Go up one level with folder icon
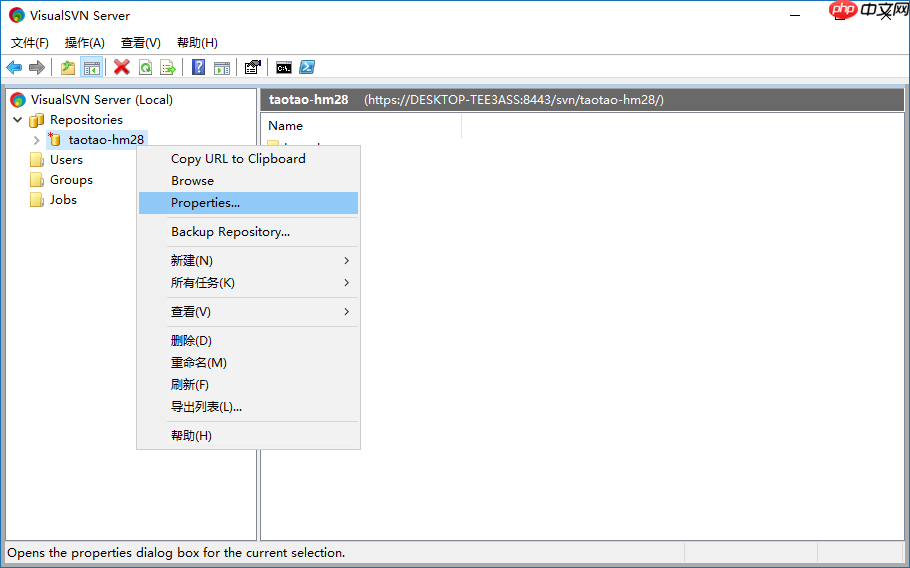The height and width of the screenshot is (568, 910). 68,67
